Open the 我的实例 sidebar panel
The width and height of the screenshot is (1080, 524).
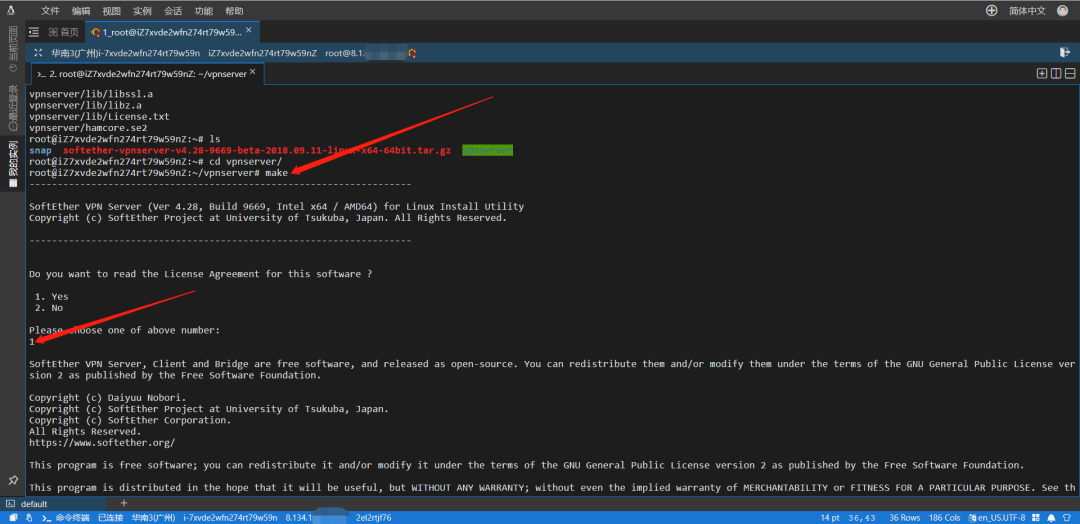point(12,165)
